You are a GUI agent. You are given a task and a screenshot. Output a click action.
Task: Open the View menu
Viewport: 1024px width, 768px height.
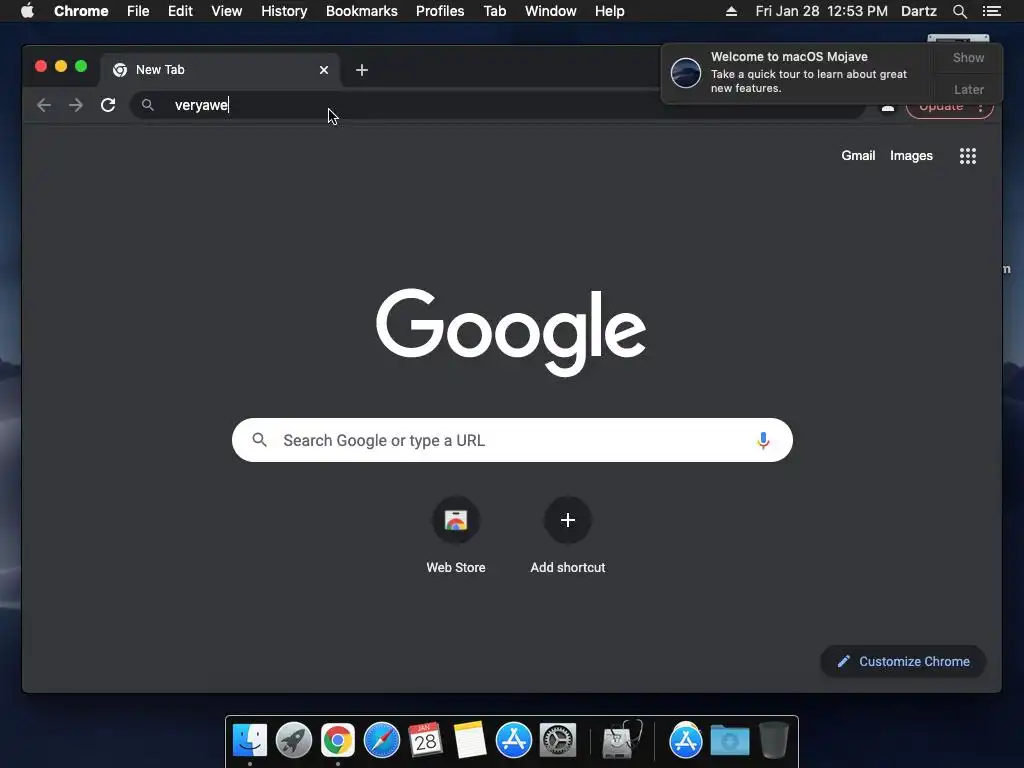227,11
